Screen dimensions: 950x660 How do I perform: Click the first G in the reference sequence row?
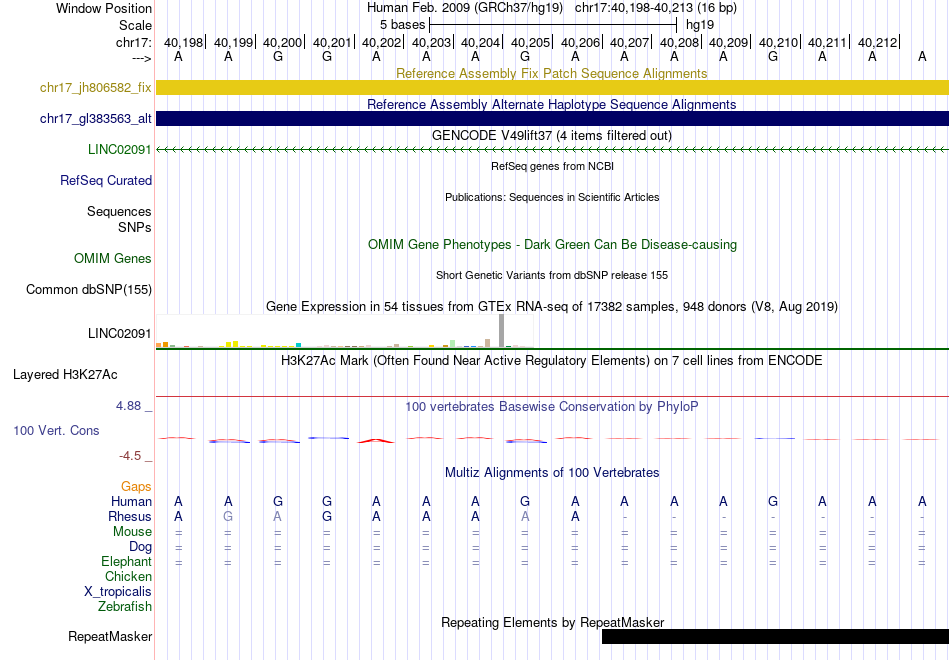277,56
